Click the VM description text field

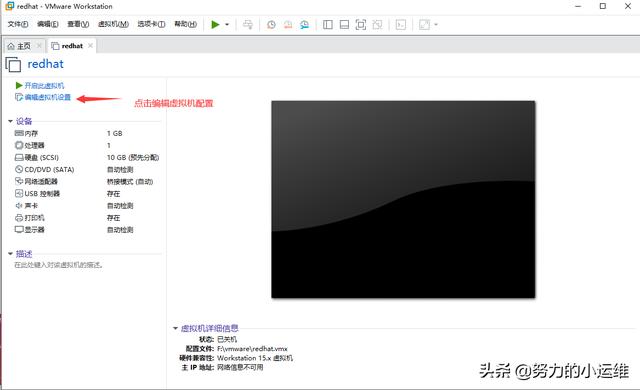coord(59,265)
